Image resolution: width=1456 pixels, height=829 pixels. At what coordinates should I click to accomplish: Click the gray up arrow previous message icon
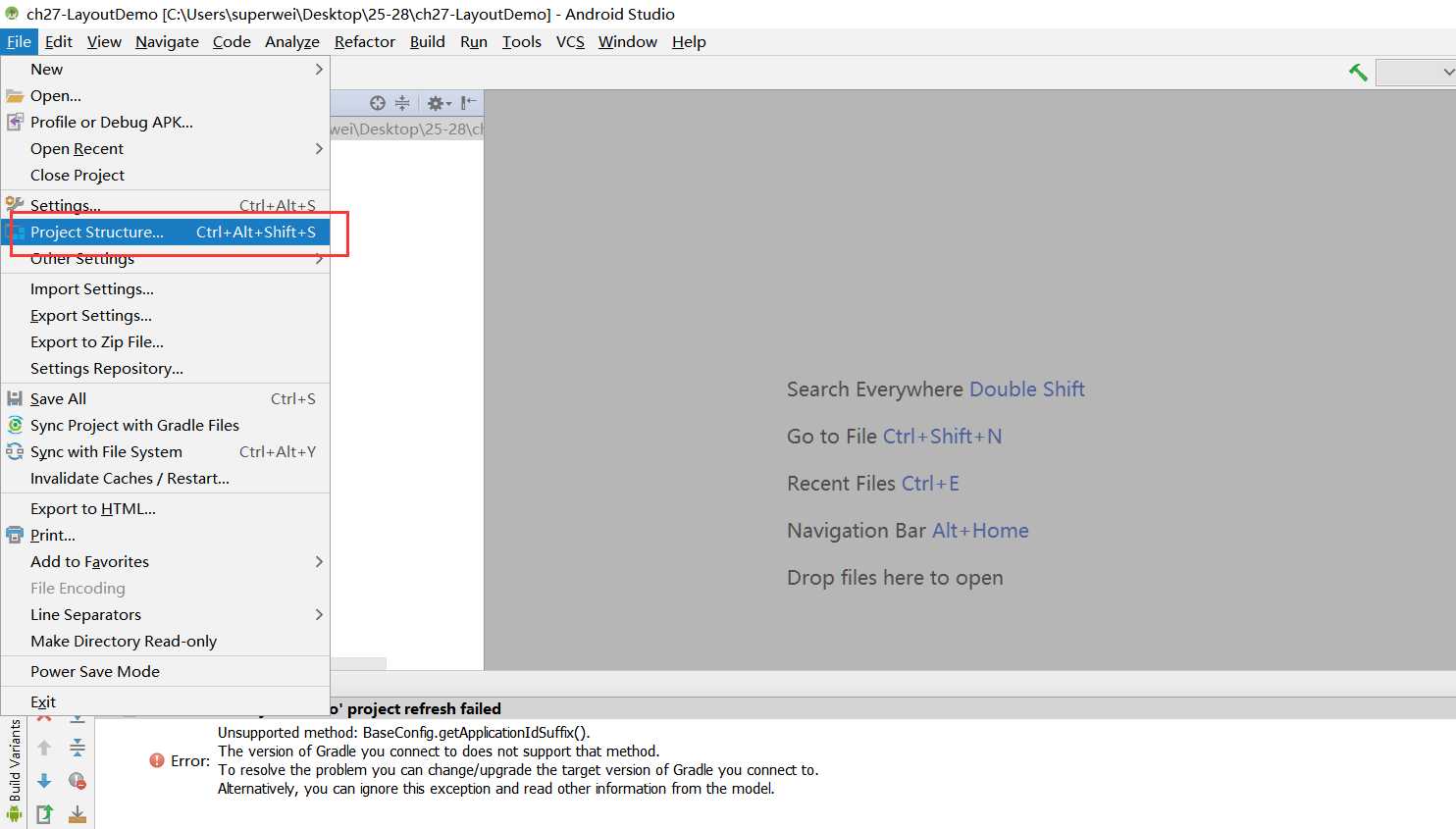coord(44,749)
